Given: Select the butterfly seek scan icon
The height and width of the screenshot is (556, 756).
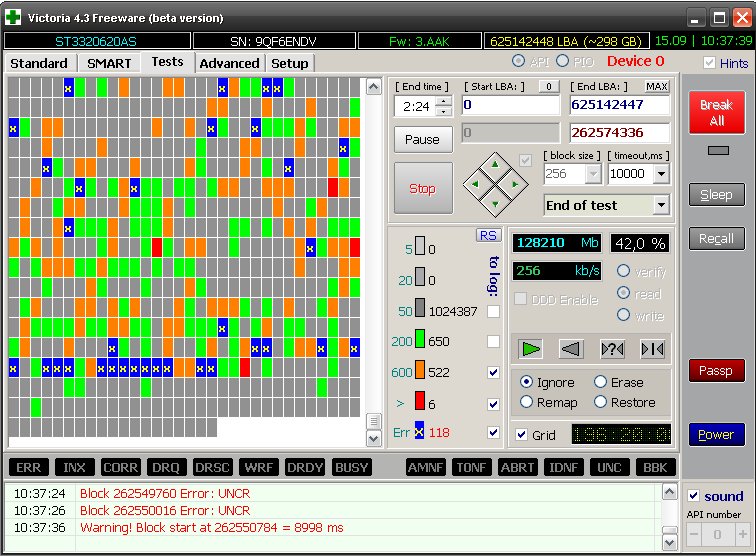Looking at the screenshot, I should click(x=652, y=349).
